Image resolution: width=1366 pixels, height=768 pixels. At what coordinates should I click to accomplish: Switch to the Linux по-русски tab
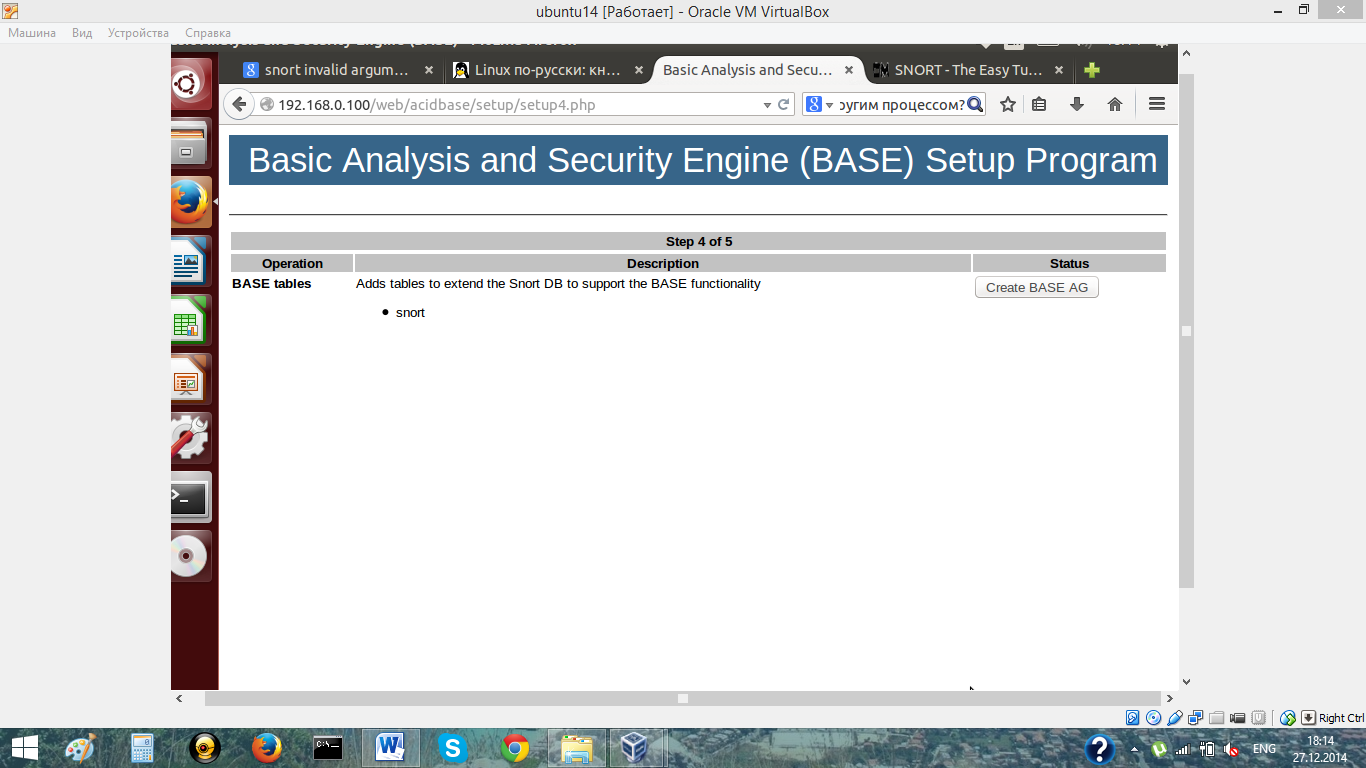click(547, 70)
